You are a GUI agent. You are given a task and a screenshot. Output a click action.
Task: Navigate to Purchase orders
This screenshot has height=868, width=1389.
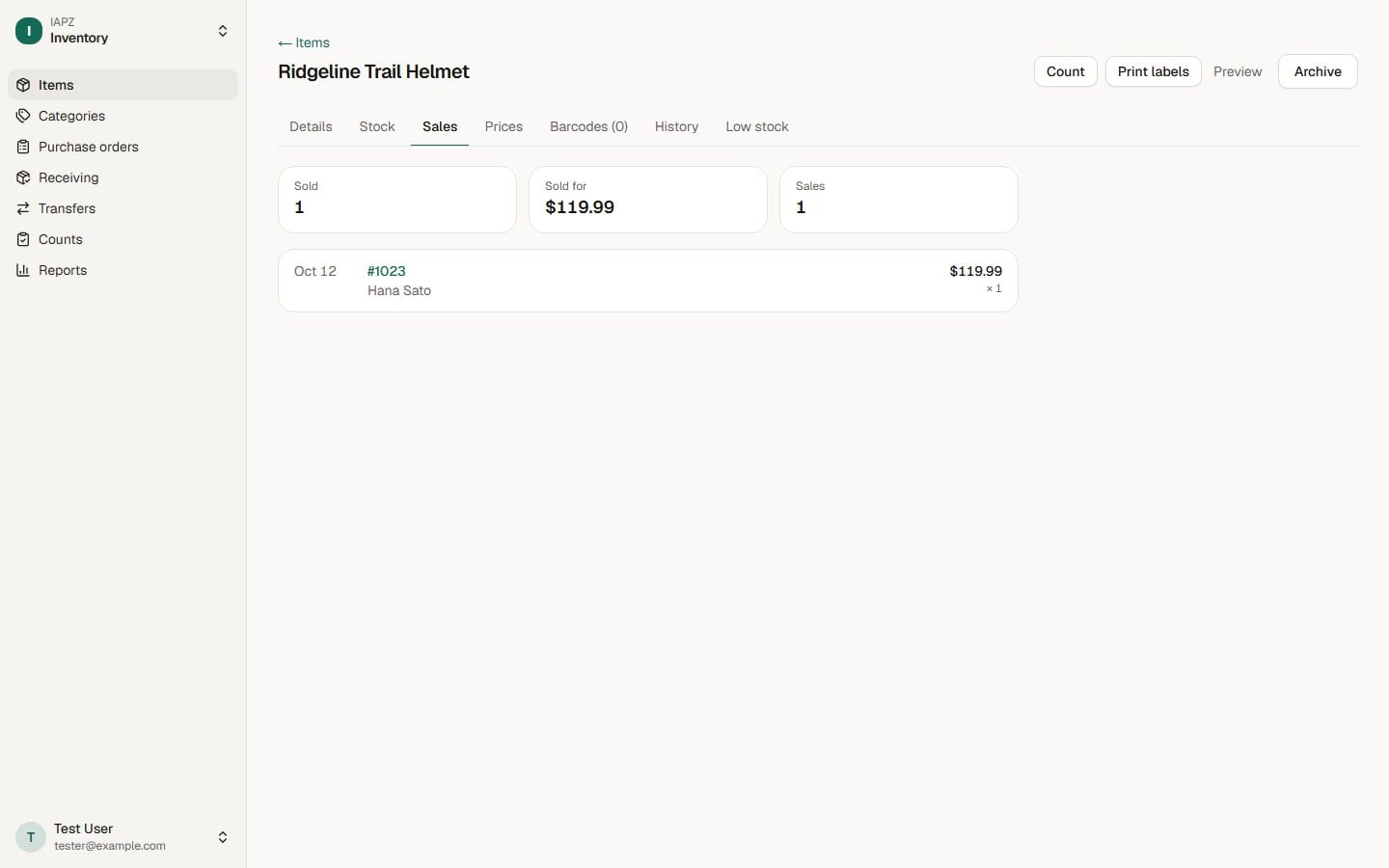(x=123, y=147)
